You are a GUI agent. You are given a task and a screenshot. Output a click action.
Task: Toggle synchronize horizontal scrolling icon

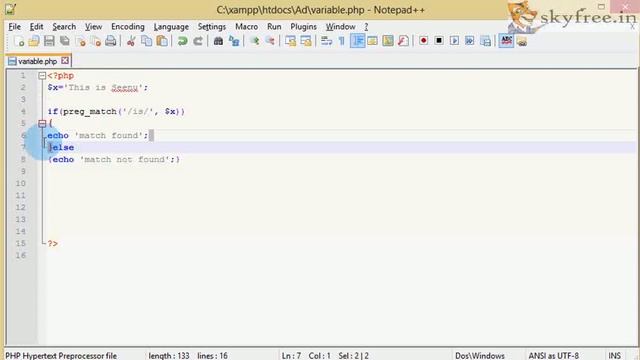pyautogui.click(x=306, y=41)
